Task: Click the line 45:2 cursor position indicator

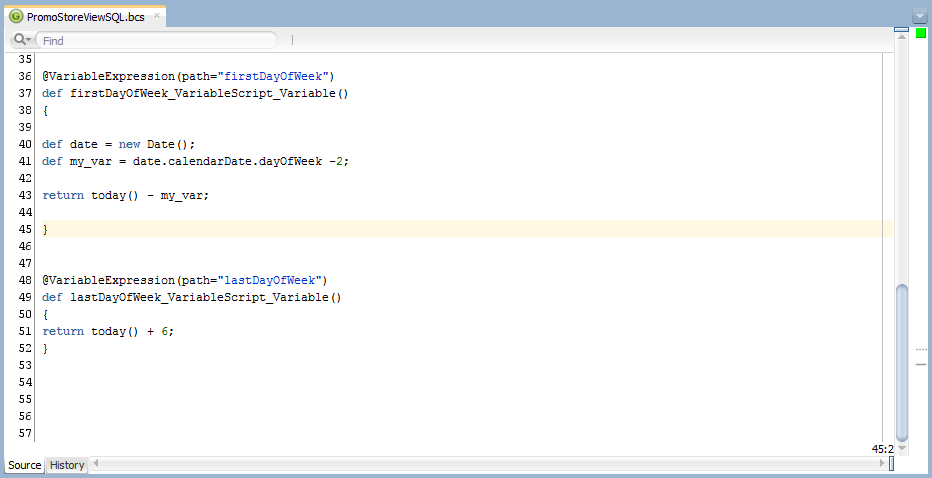Action: [882, 449]
